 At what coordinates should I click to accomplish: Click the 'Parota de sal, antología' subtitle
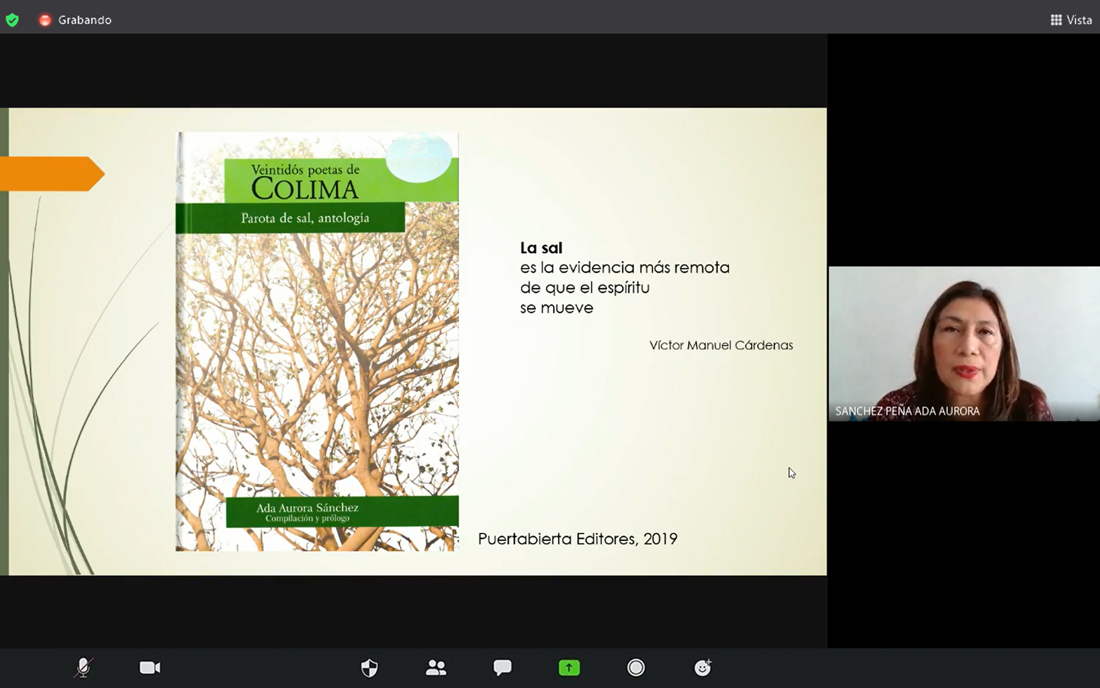[x=305, y=218]
